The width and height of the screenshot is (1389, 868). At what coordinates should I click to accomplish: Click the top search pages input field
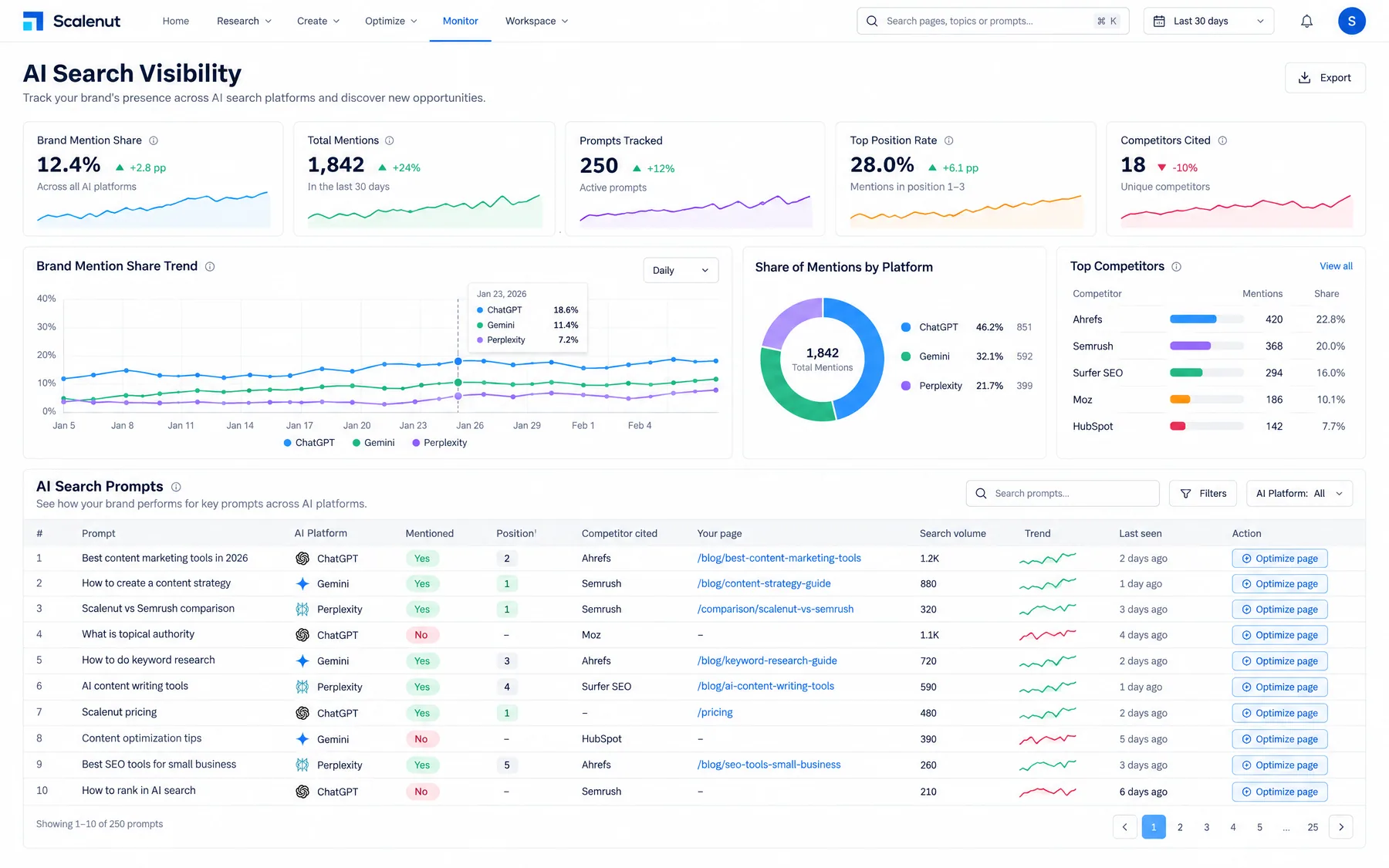click(x=993, y=22)
